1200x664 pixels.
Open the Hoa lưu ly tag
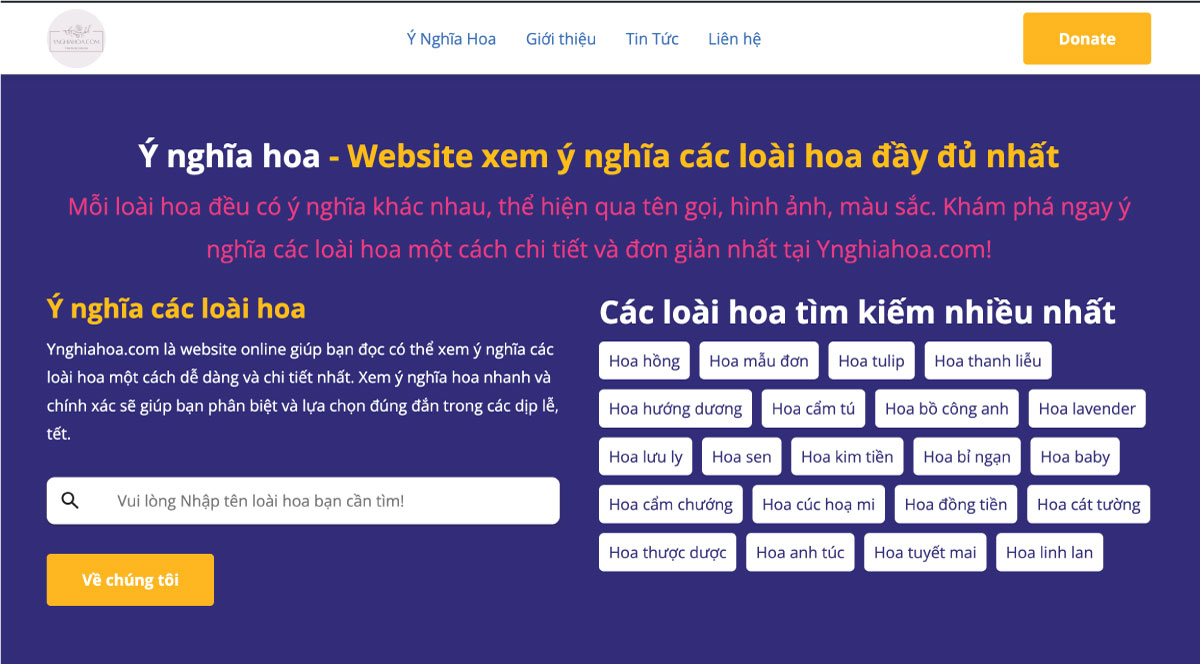pos(645,457)
